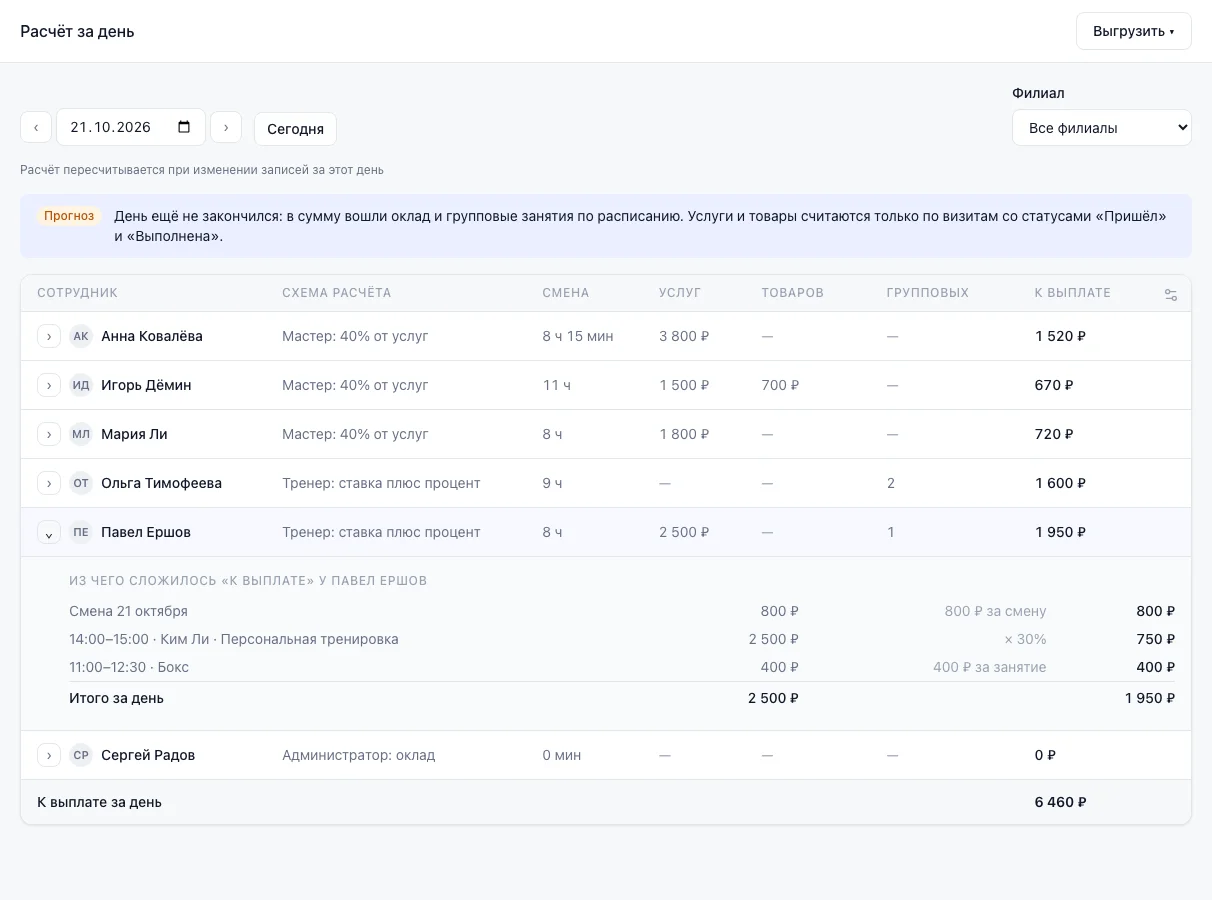Screen dimensions: 1212x900
Task: Click the Сегодня button
Action: click(x=295, y=129)
